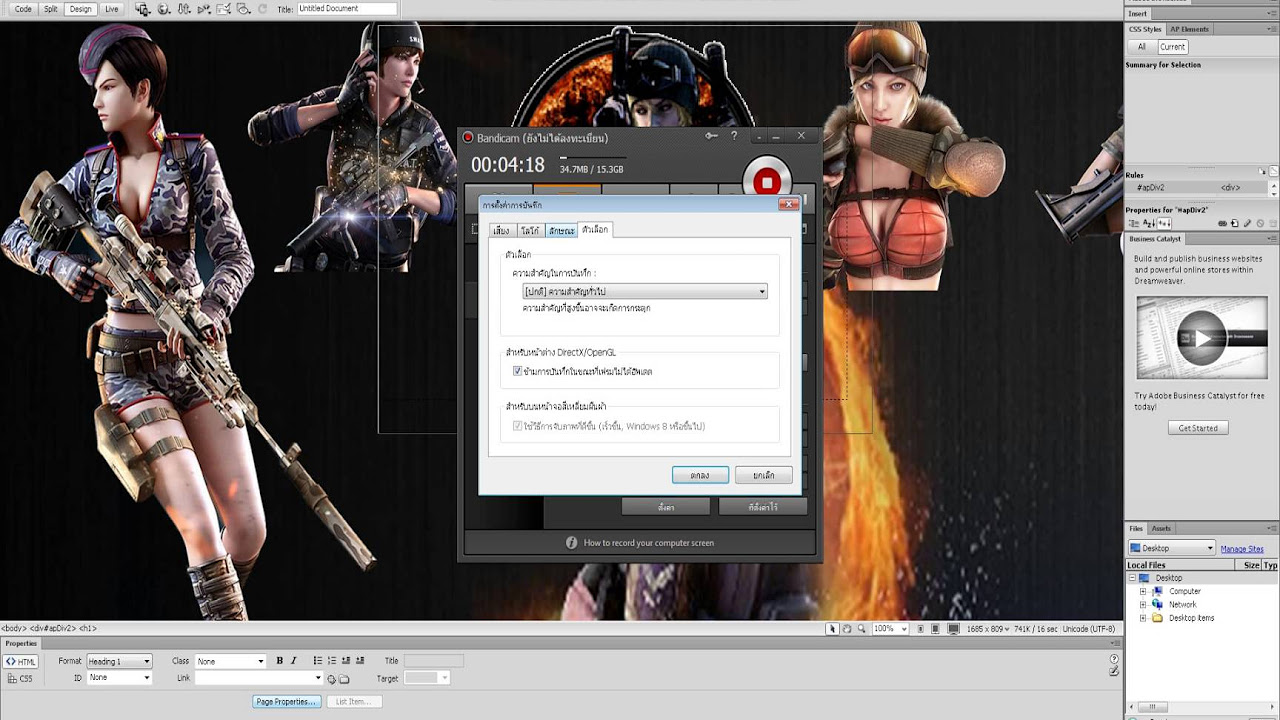Click the Get Started button

tap(1198, 428)
